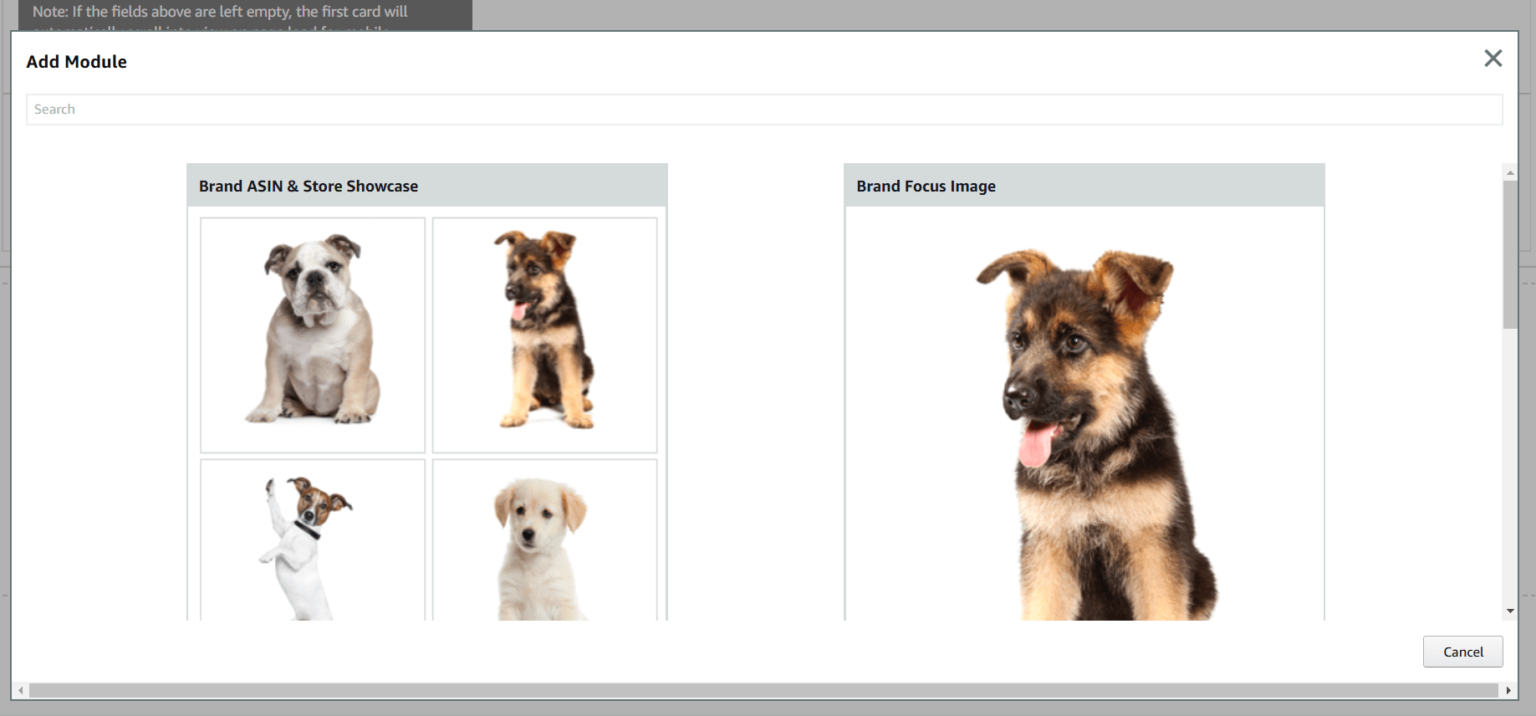Click the German Shepherd puppy tile in the showcase
This screenshot has height=716, width=1536.
(544, 335)
